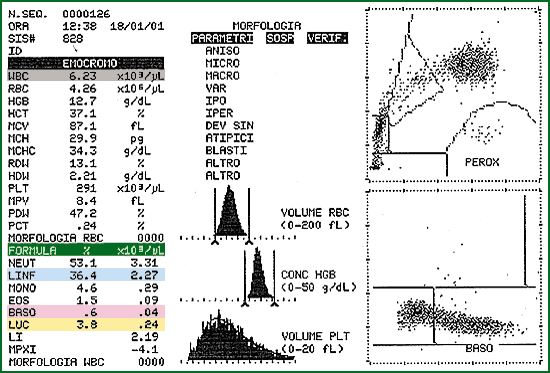Viewport: 550px width, 373px height.
Task: Click the SOSP column header
Action: click(x=280, y=39)
